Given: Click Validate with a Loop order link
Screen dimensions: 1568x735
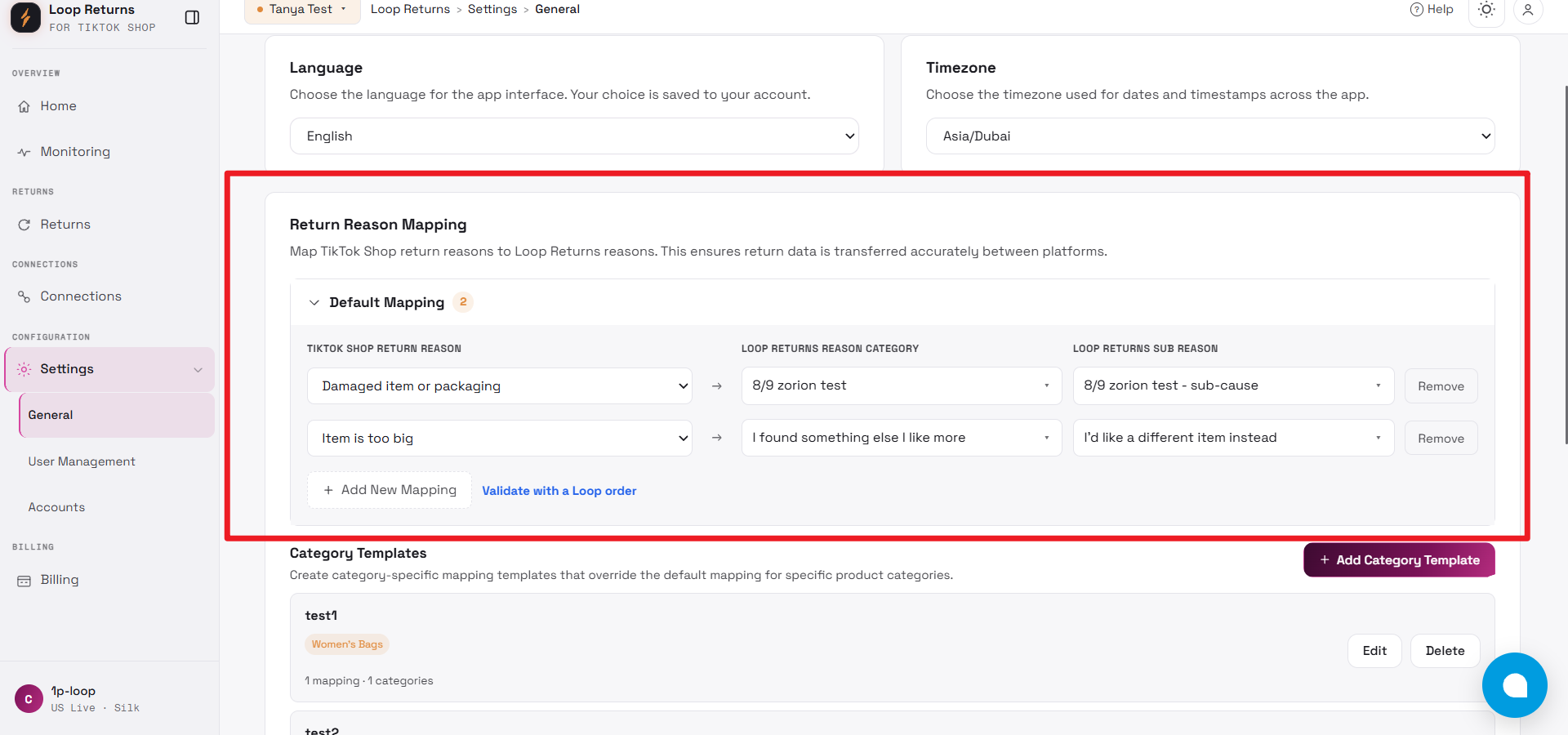Looking at the screenshot, I should click(x=559, y=491).
